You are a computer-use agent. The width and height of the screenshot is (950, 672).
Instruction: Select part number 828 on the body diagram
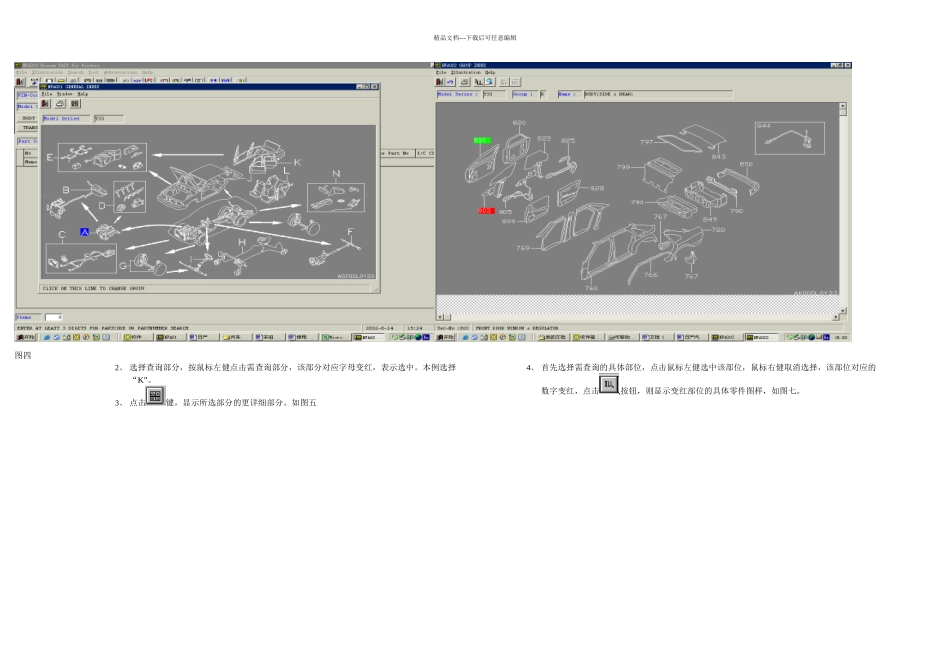coord(597,188)
